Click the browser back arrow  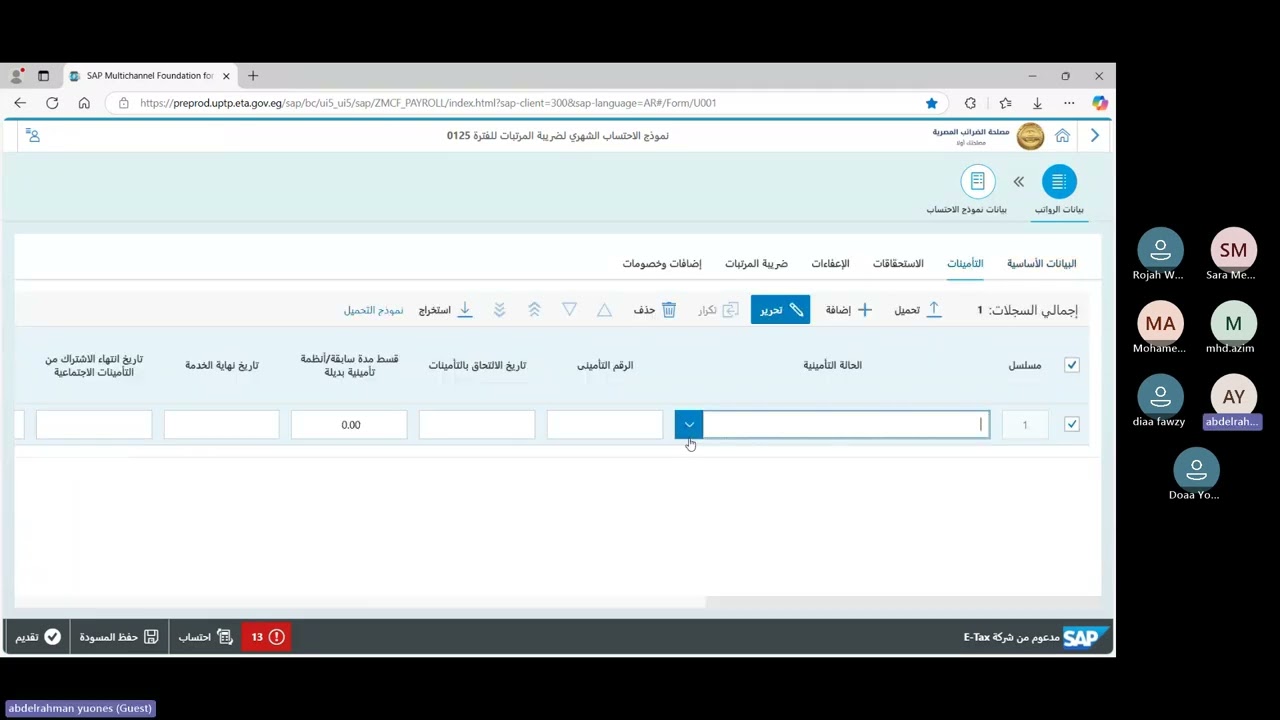(x=20, y=103)
